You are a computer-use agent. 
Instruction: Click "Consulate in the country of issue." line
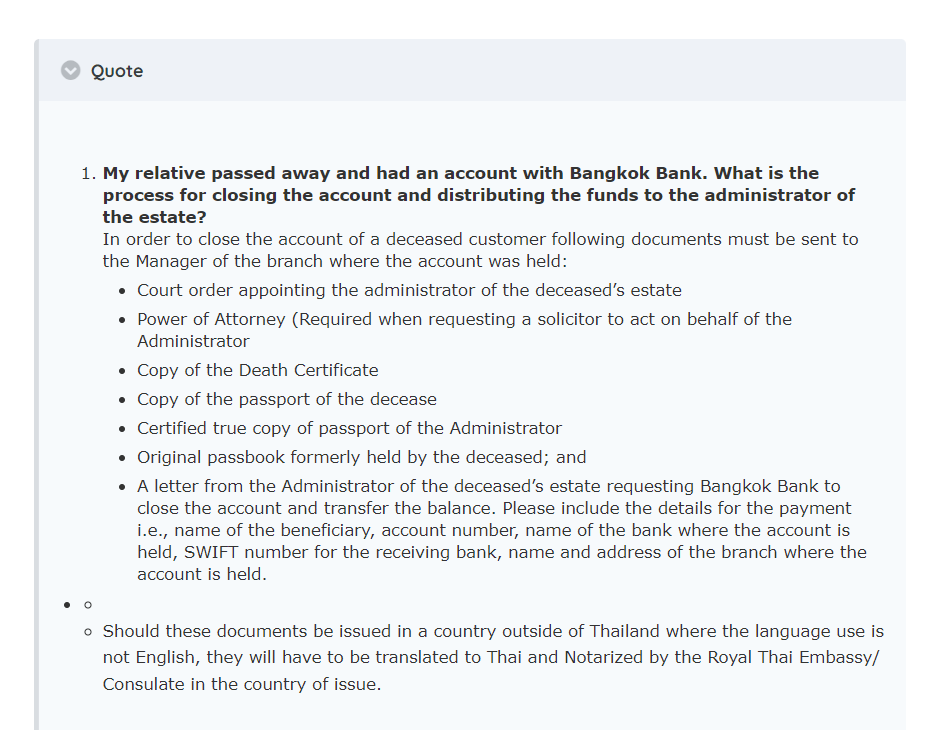point(242,685)
